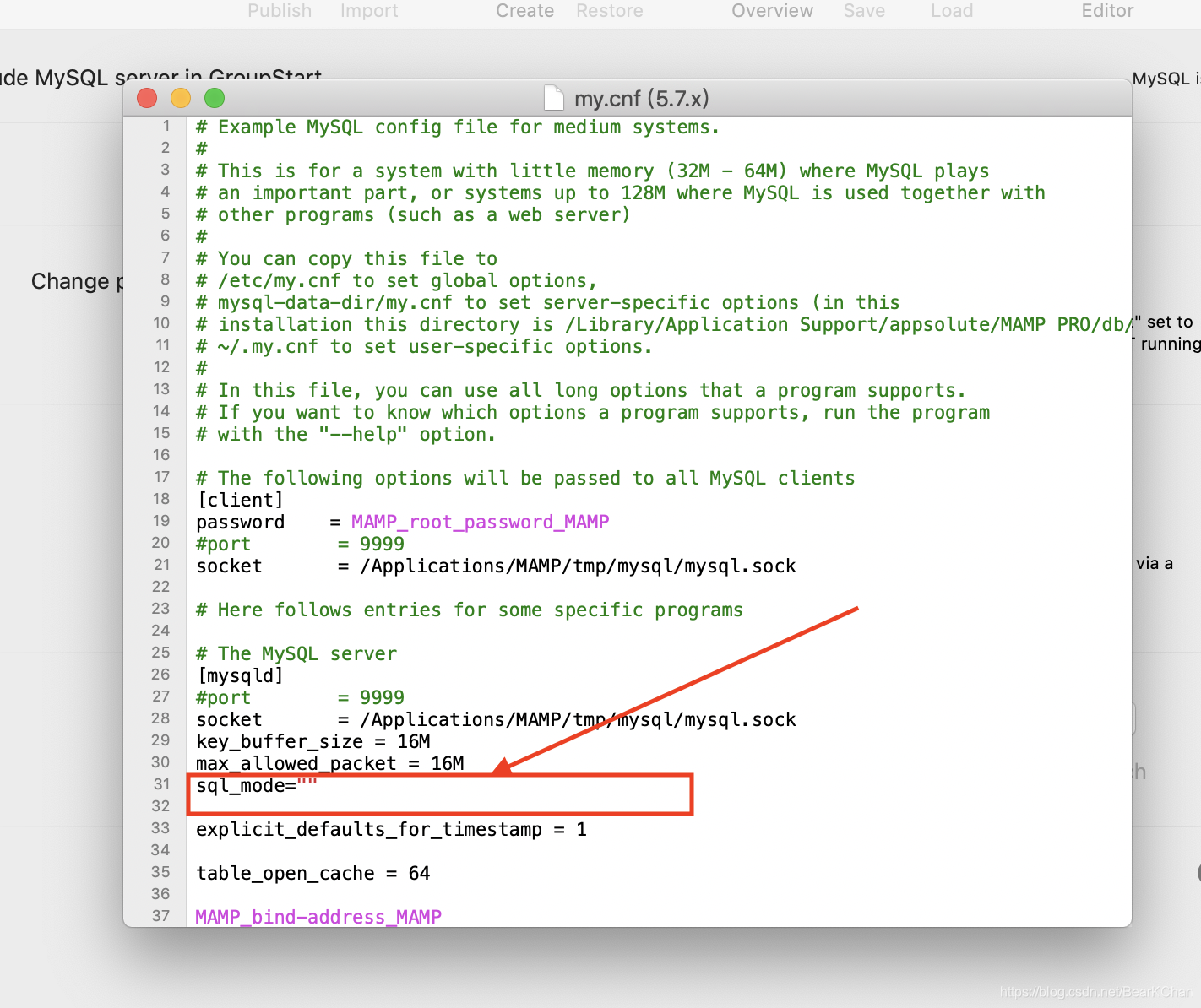Click '# Example MySQL config file' comment
1201x1008 pixels.
coord(458,127)
